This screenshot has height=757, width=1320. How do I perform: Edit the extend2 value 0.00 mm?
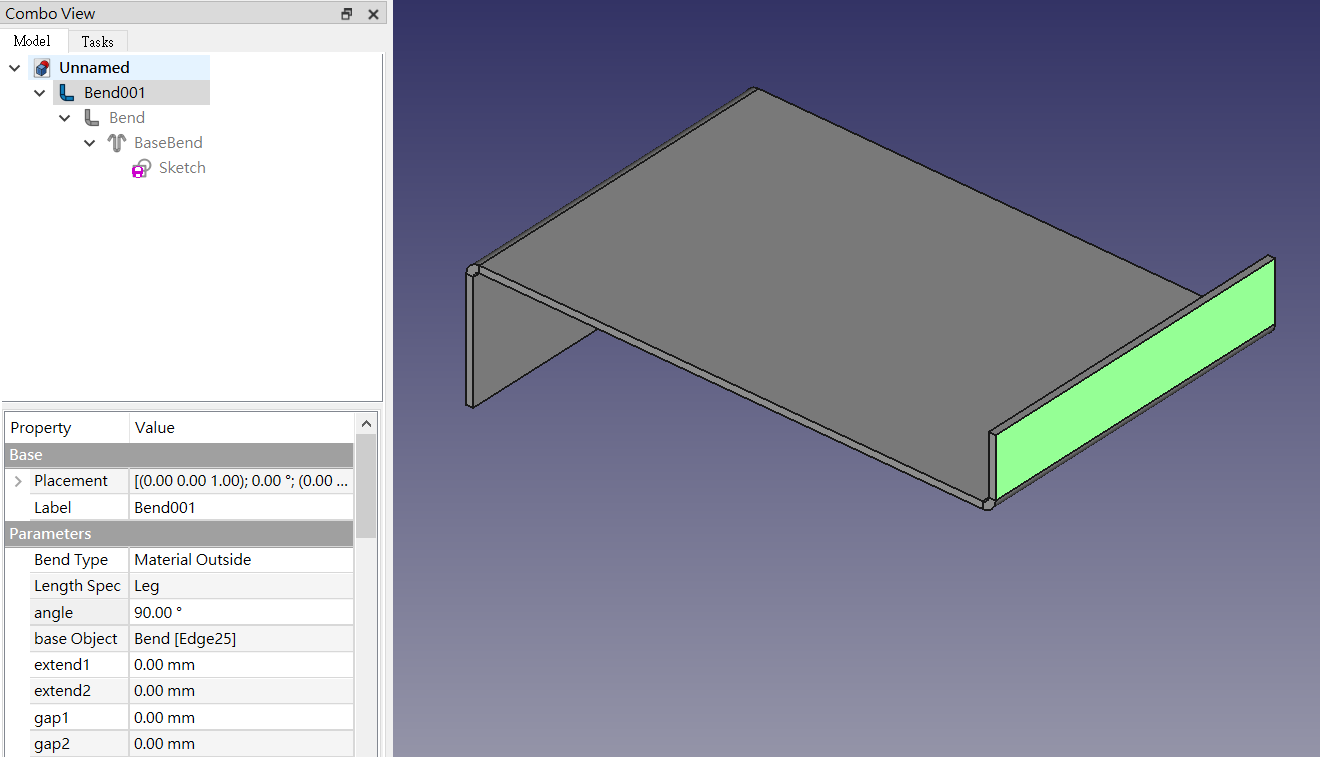(242, 691)
